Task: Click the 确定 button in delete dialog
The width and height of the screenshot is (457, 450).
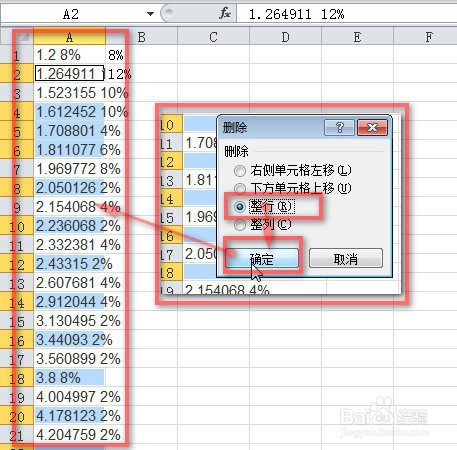Action: [262, 258]
